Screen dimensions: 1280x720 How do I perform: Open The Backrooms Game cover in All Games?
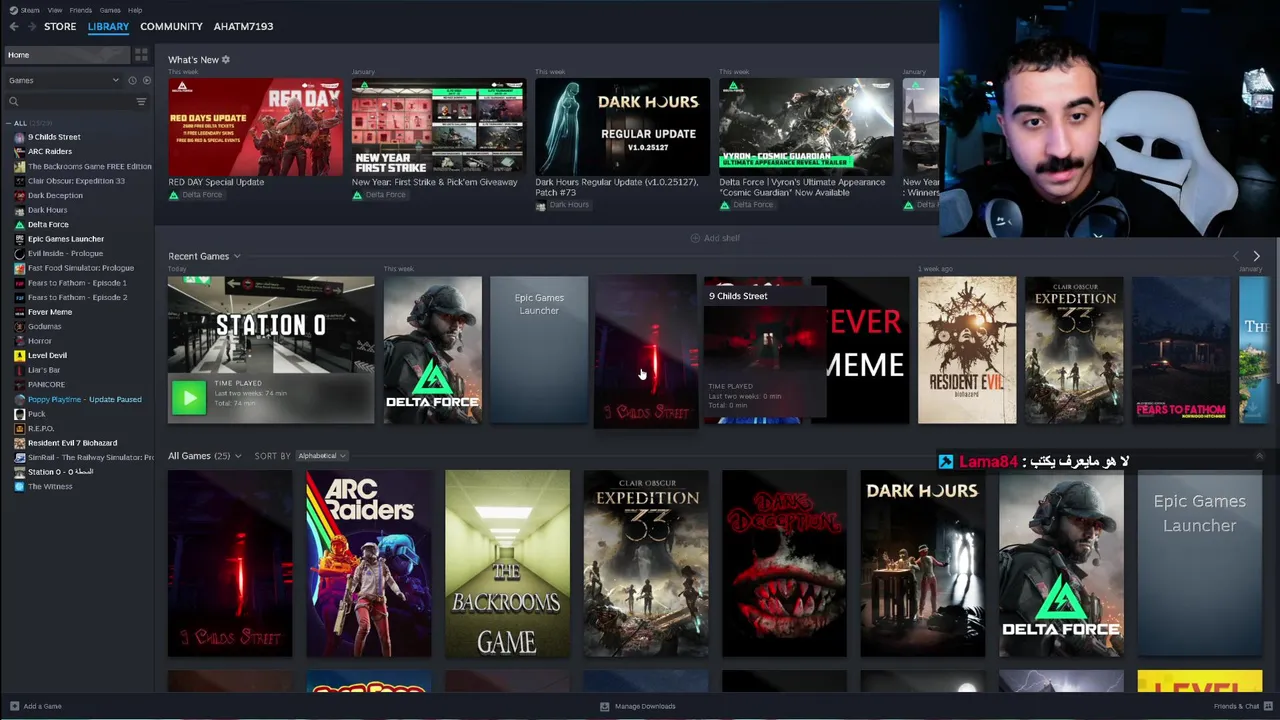(x=507, y=564)
